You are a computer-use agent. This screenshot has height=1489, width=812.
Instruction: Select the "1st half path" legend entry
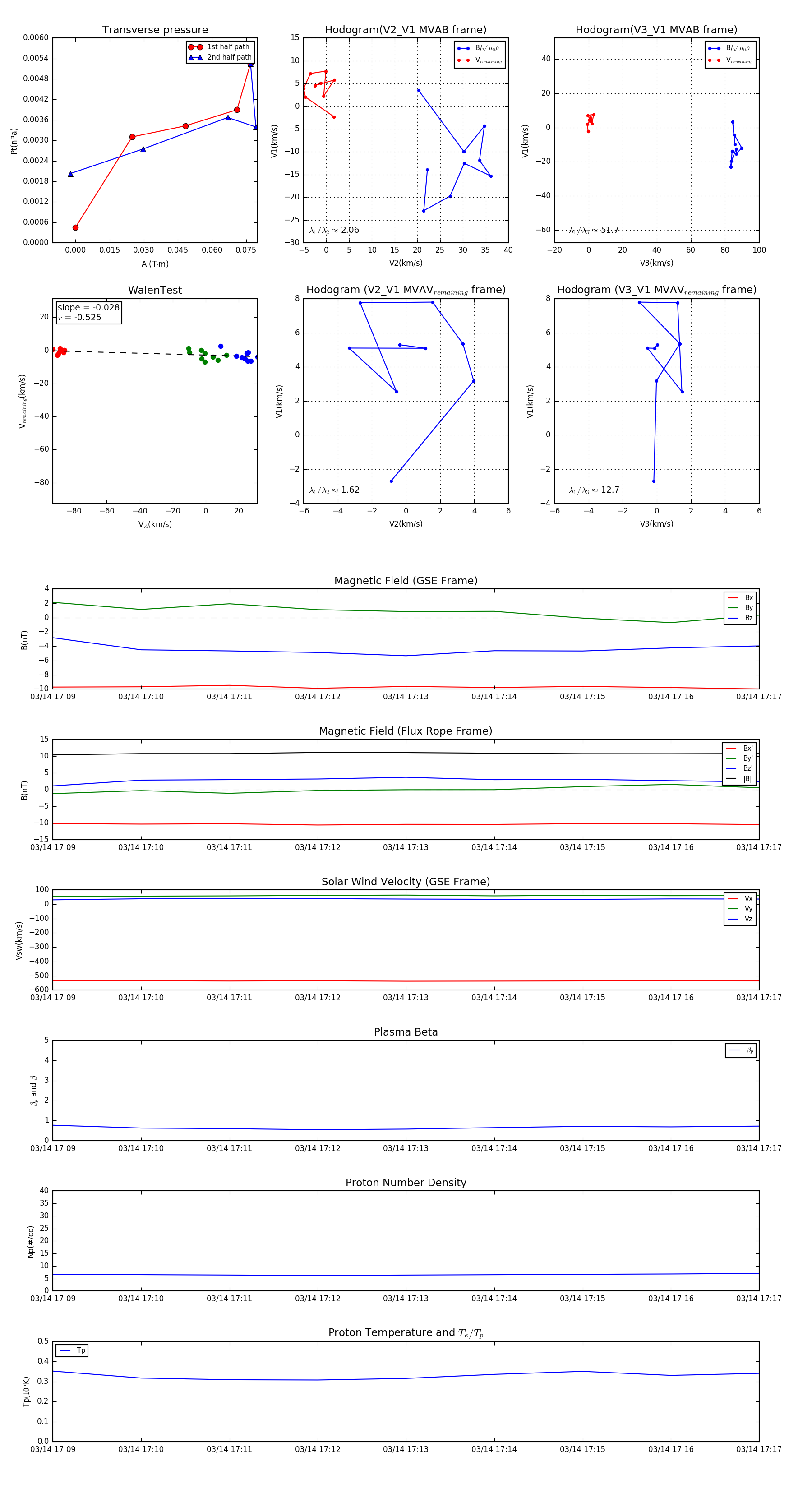(x=220, y=47)
